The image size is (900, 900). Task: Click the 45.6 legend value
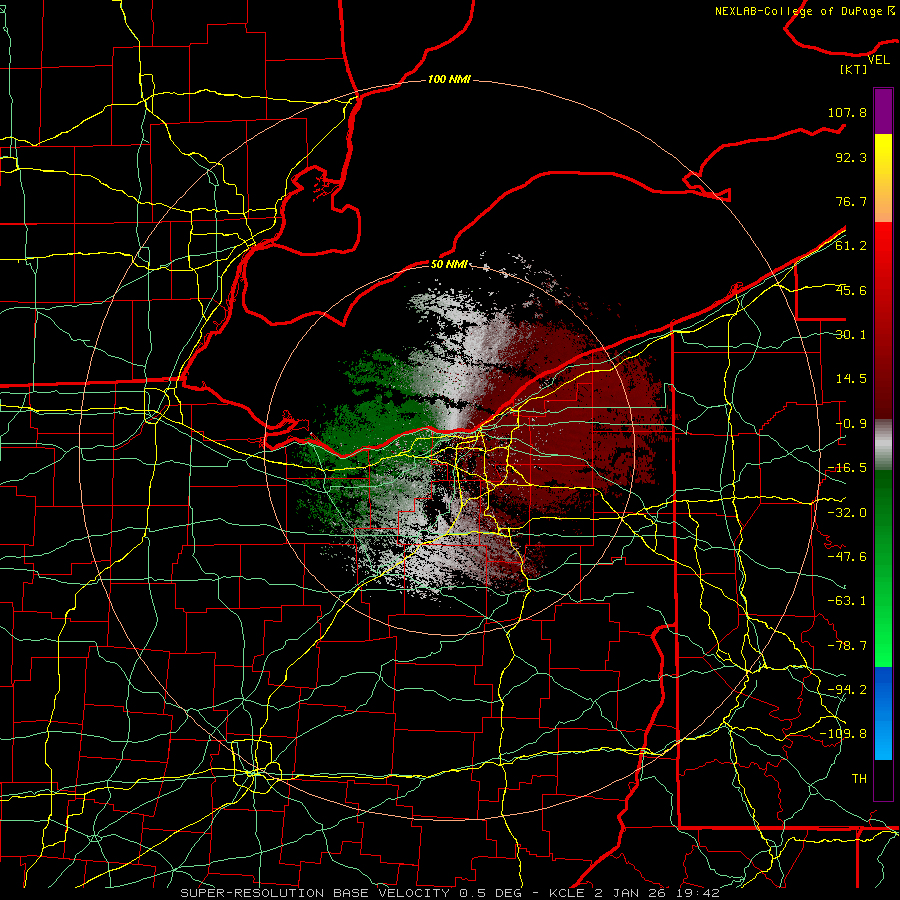(x=851, y=290)
